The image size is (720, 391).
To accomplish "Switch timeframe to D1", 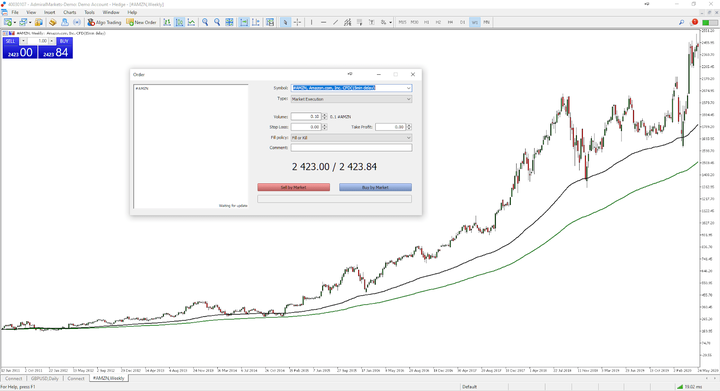I will [x=462, y=22].
